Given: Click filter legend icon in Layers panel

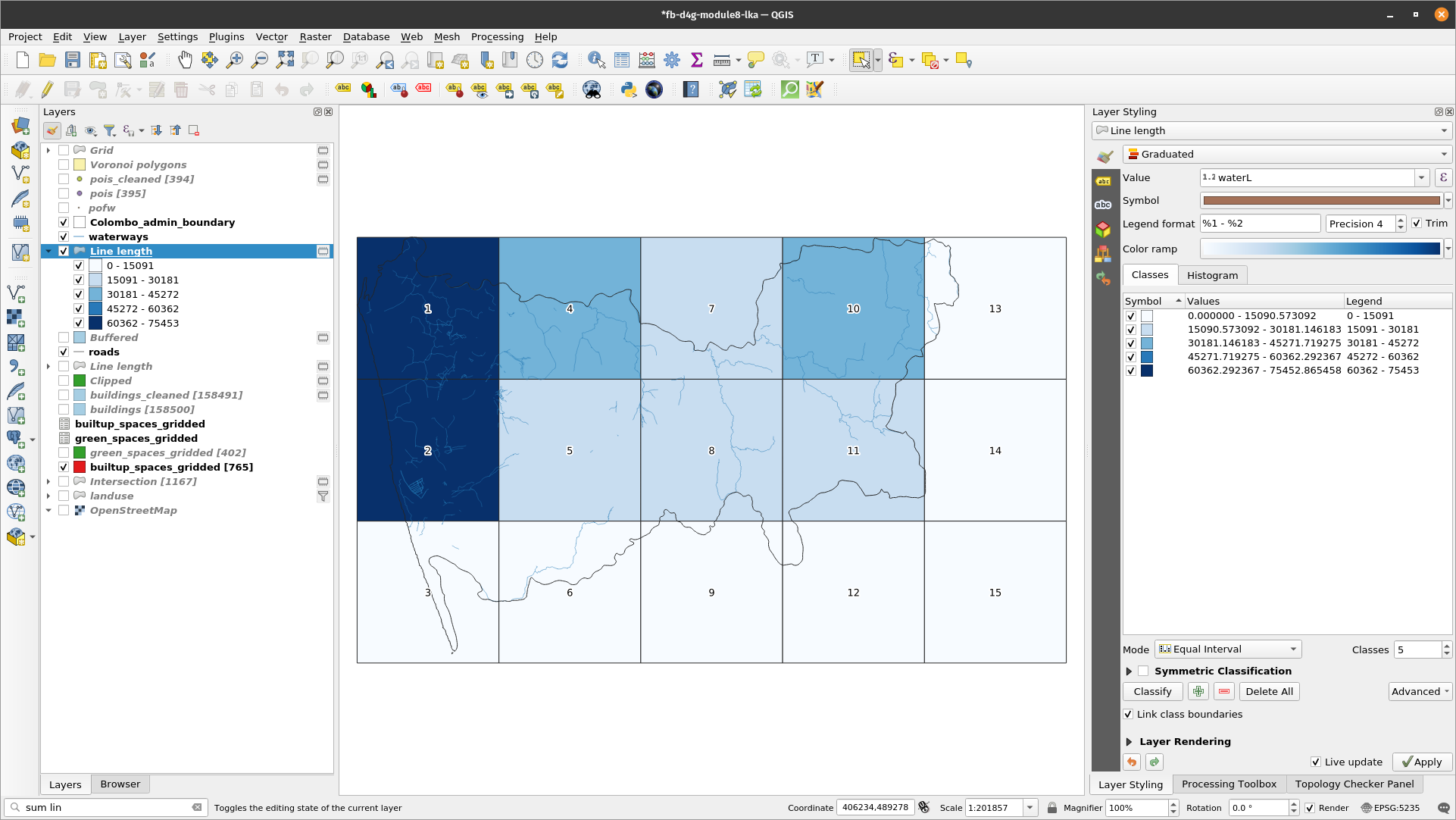Looking at the screenshot, I should click(x=110, y=131).
